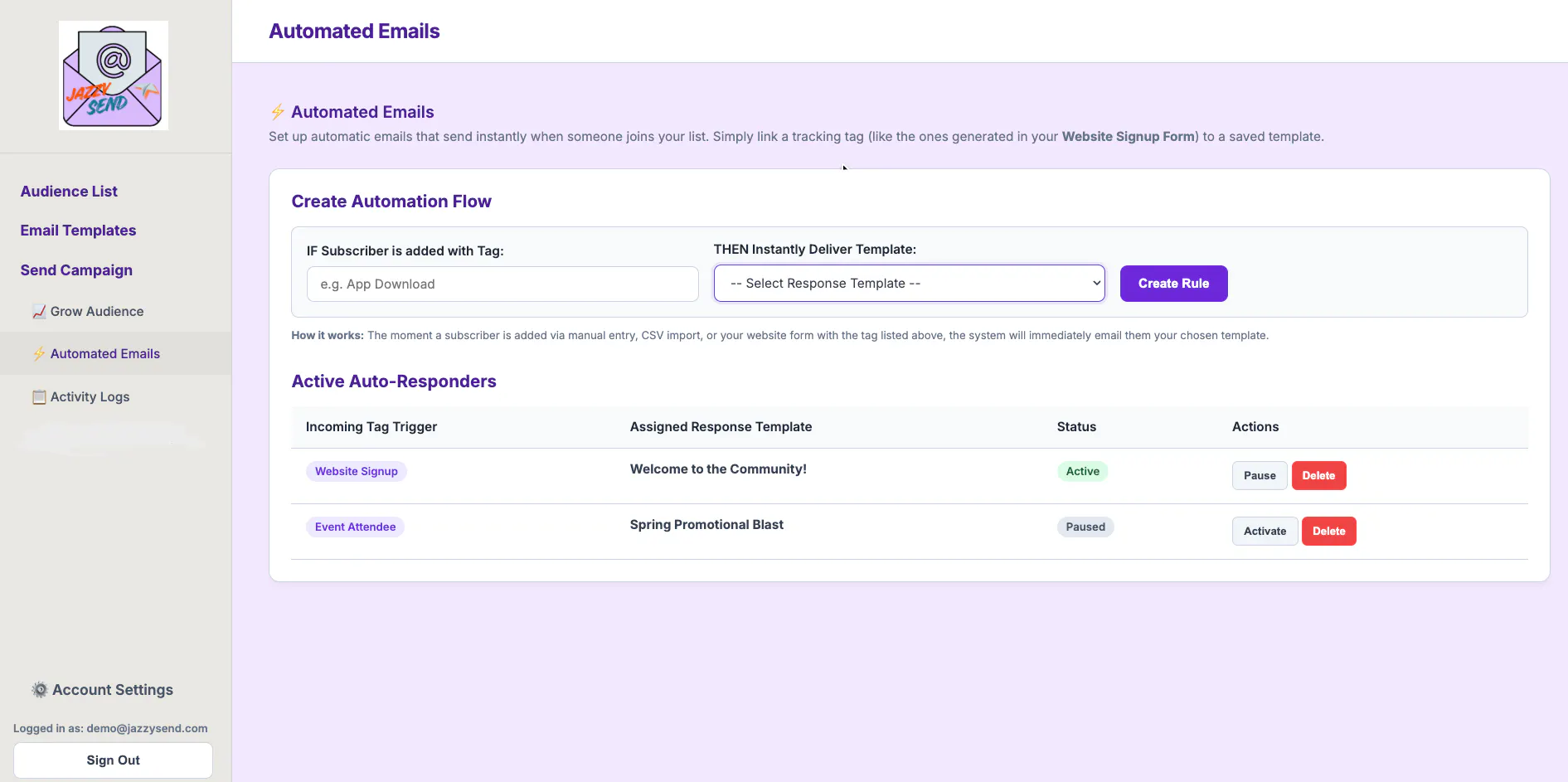The height and width of the screenshot is (782, 1568).
Task: Pause the Website Signup auto-responder
Action: (x=1260, y=476)
